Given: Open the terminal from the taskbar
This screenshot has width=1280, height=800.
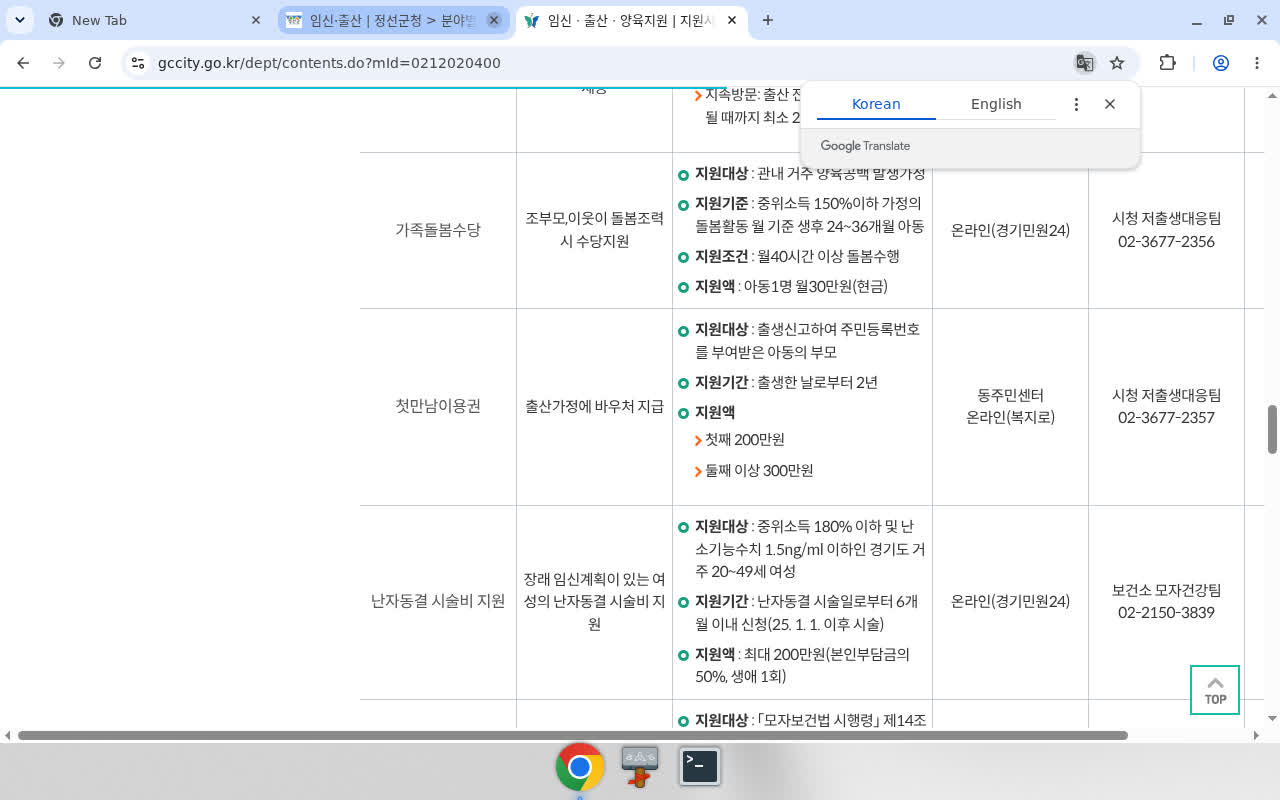Looking at the screenshot, I should pyautogui.click(x=700, y=766).
